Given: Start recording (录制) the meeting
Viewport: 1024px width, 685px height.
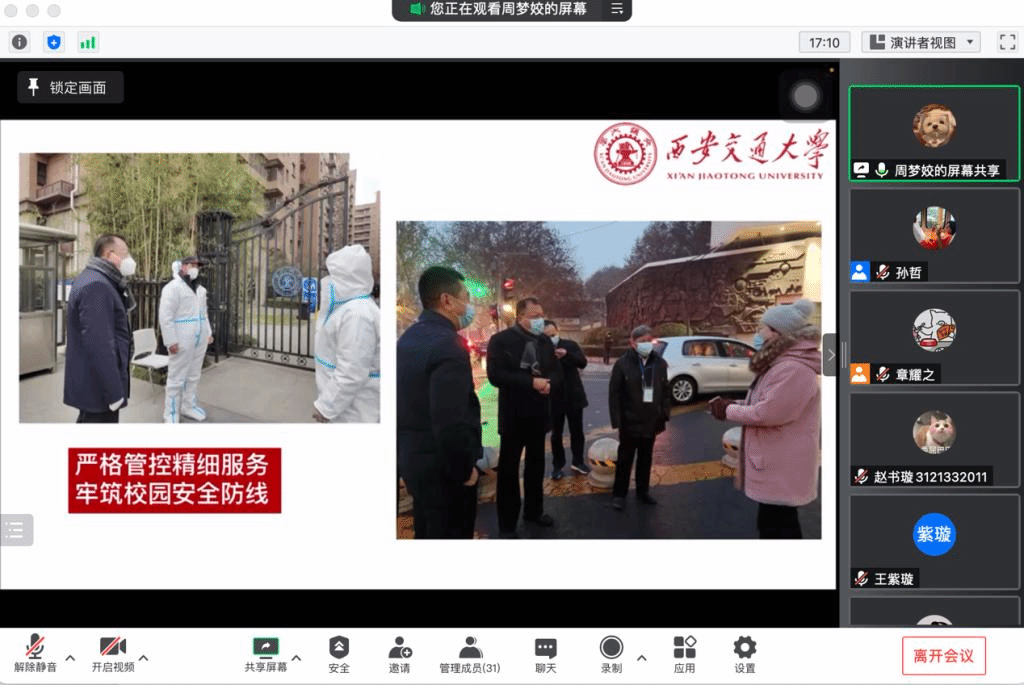Looking at the screenshot, I should point(611,654).
